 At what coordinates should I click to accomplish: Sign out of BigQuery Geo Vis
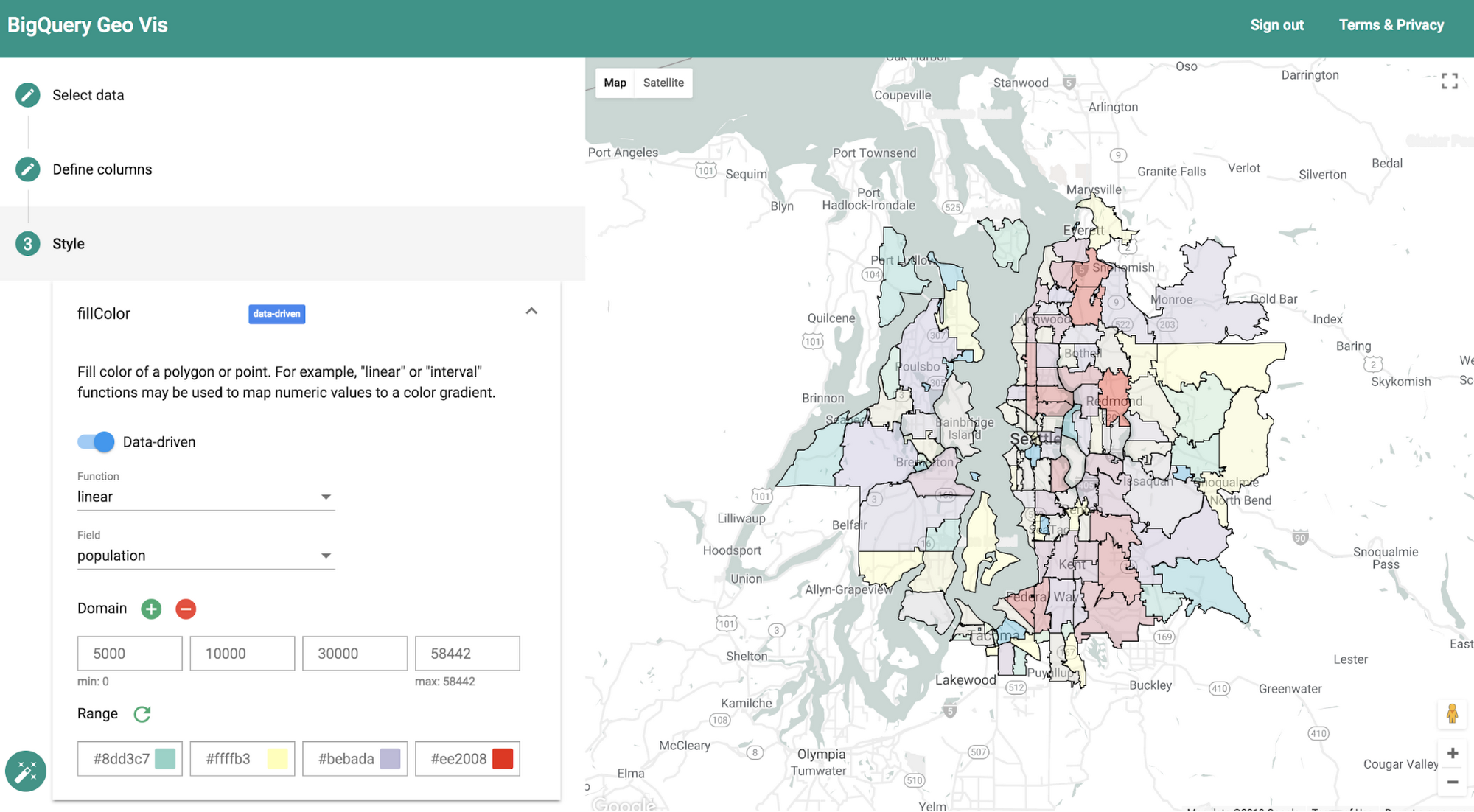(1277, 25)
